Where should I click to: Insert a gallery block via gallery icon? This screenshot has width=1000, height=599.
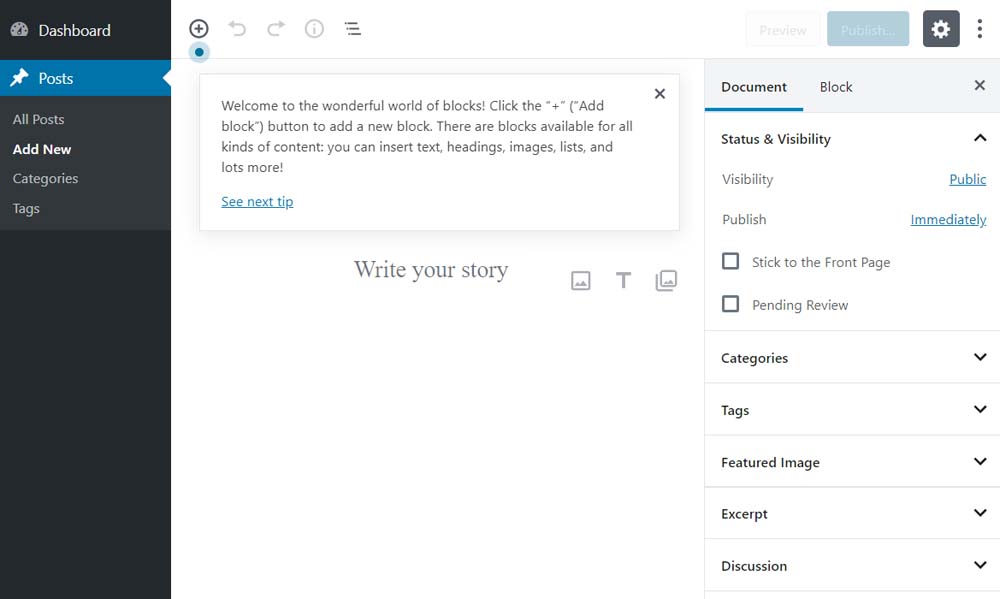click(666, 281)
